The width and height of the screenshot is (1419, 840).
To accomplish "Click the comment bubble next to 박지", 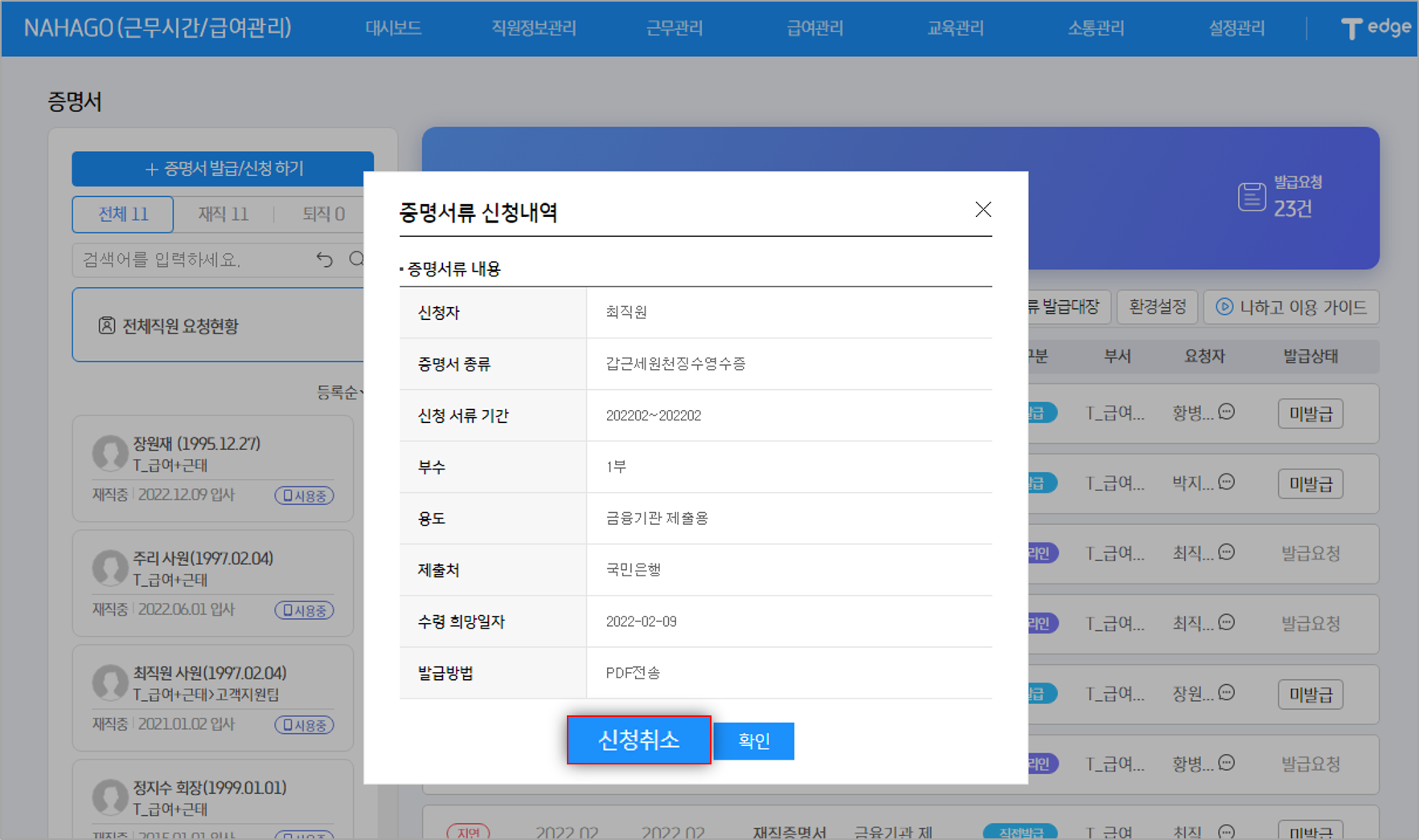I will tap(1226, 482).
